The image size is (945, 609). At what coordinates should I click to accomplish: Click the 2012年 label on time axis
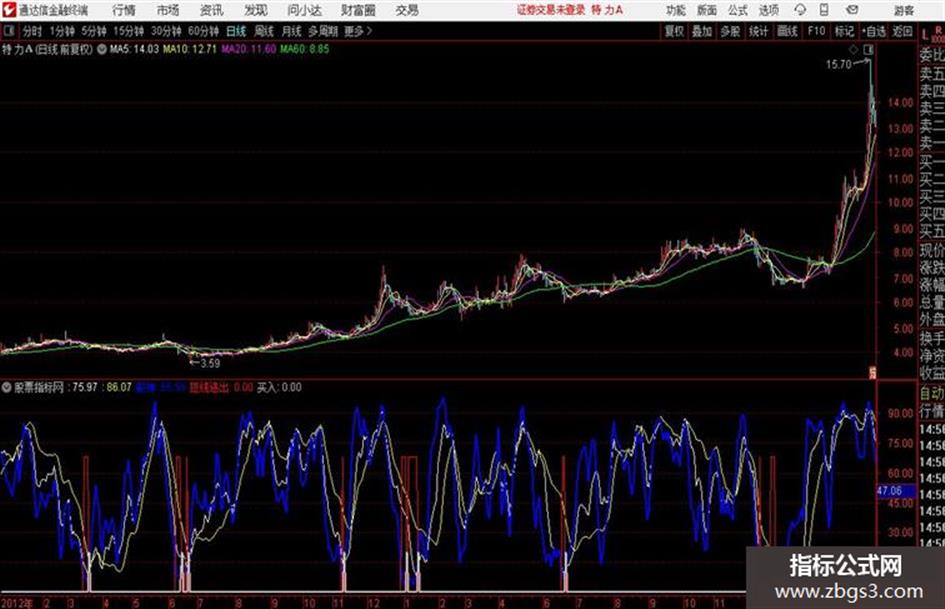[x=16, y=603]
